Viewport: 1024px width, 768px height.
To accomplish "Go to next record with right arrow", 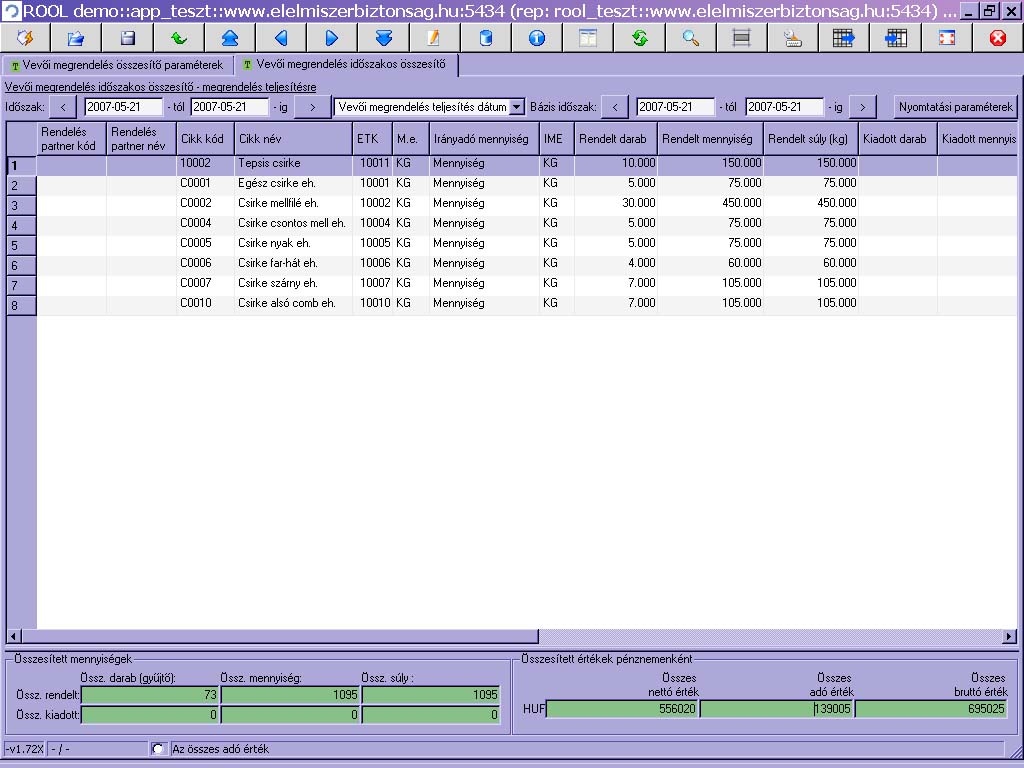I will (x=332, y=38).
